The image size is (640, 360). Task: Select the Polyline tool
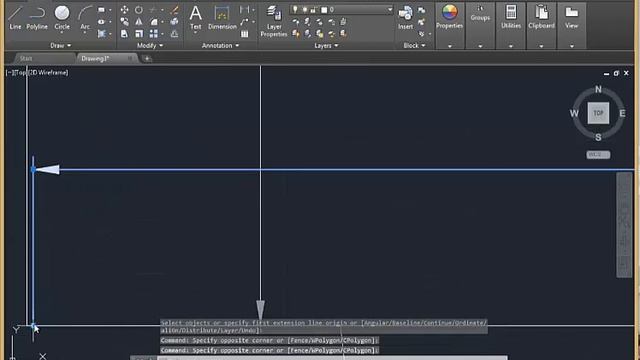(x=37, y=17)
